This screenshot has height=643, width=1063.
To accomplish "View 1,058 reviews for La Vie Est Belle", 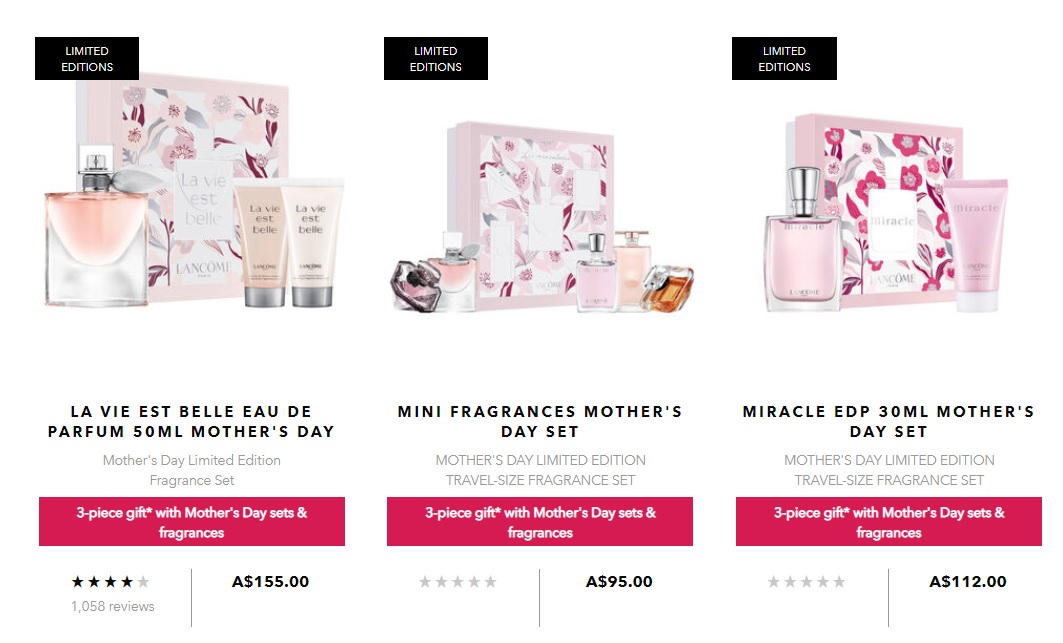I will [113, 606].
